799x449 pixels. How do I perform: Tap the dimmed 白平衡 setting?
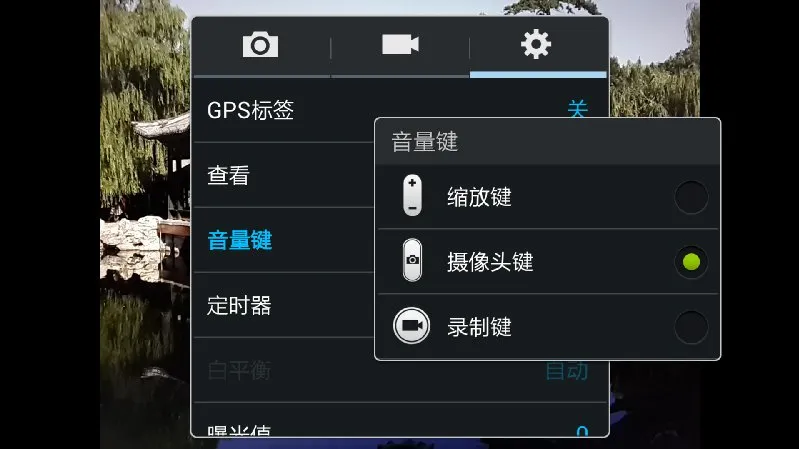[x=400, y=371]
